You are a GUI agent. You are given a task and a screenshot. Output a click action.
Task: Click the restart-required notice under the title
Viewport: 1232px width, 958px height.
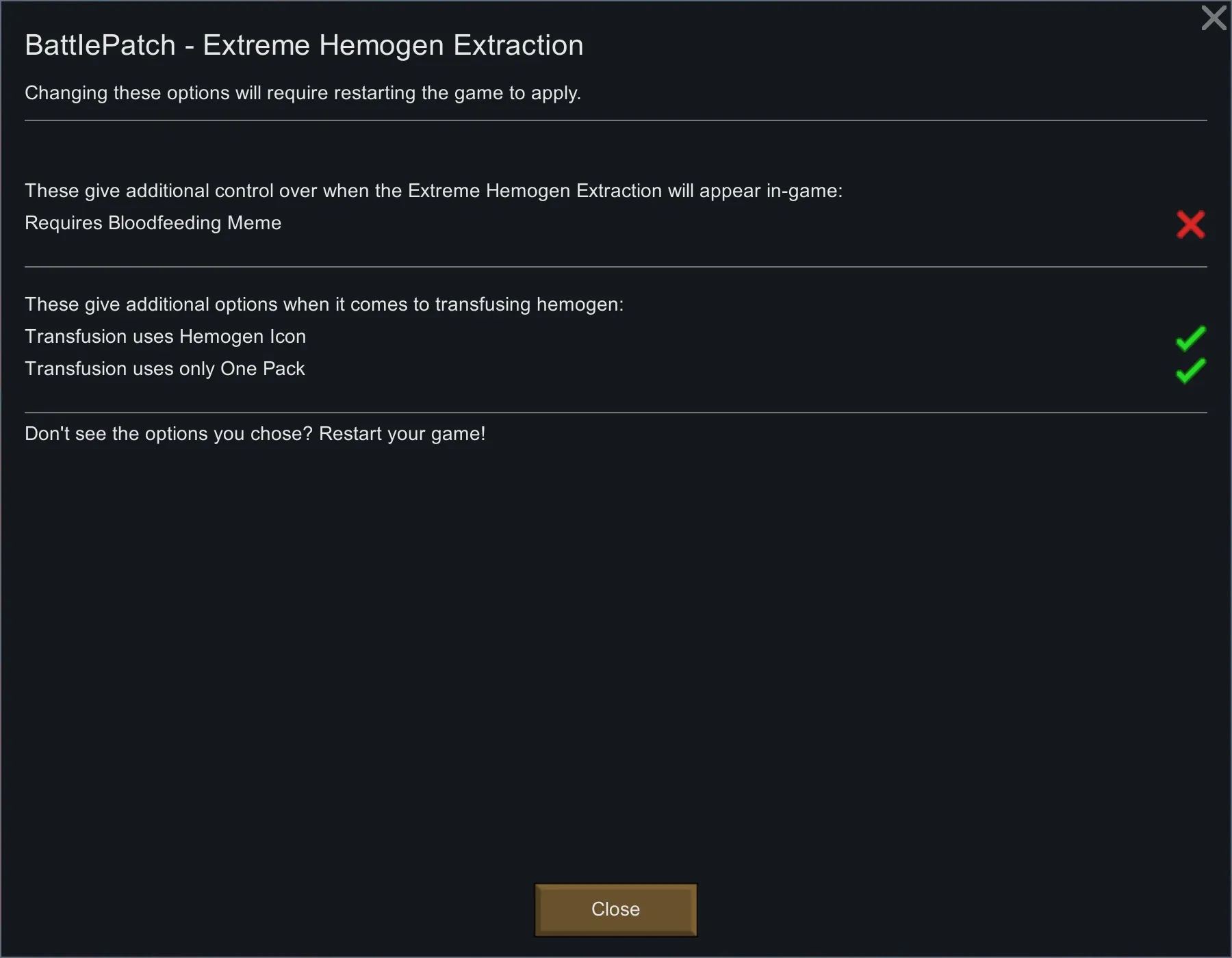[x=303, y=93]
